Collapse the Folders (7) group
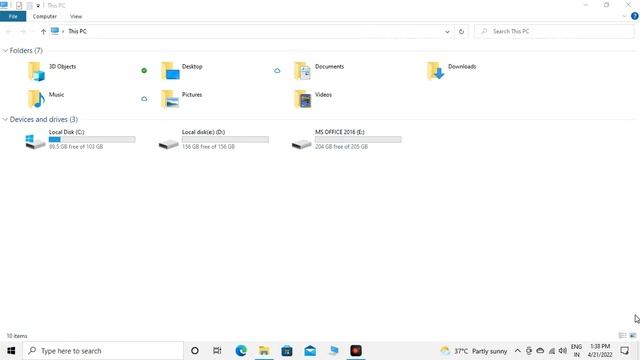The image size is (640, 360). [5, 51]
